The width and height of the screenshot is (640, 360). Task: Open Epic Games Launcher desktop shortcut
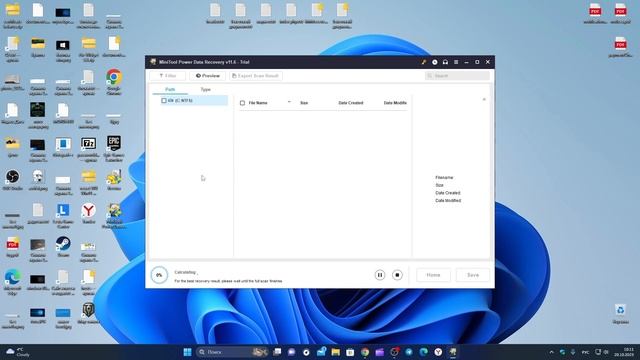pos(114,149)
